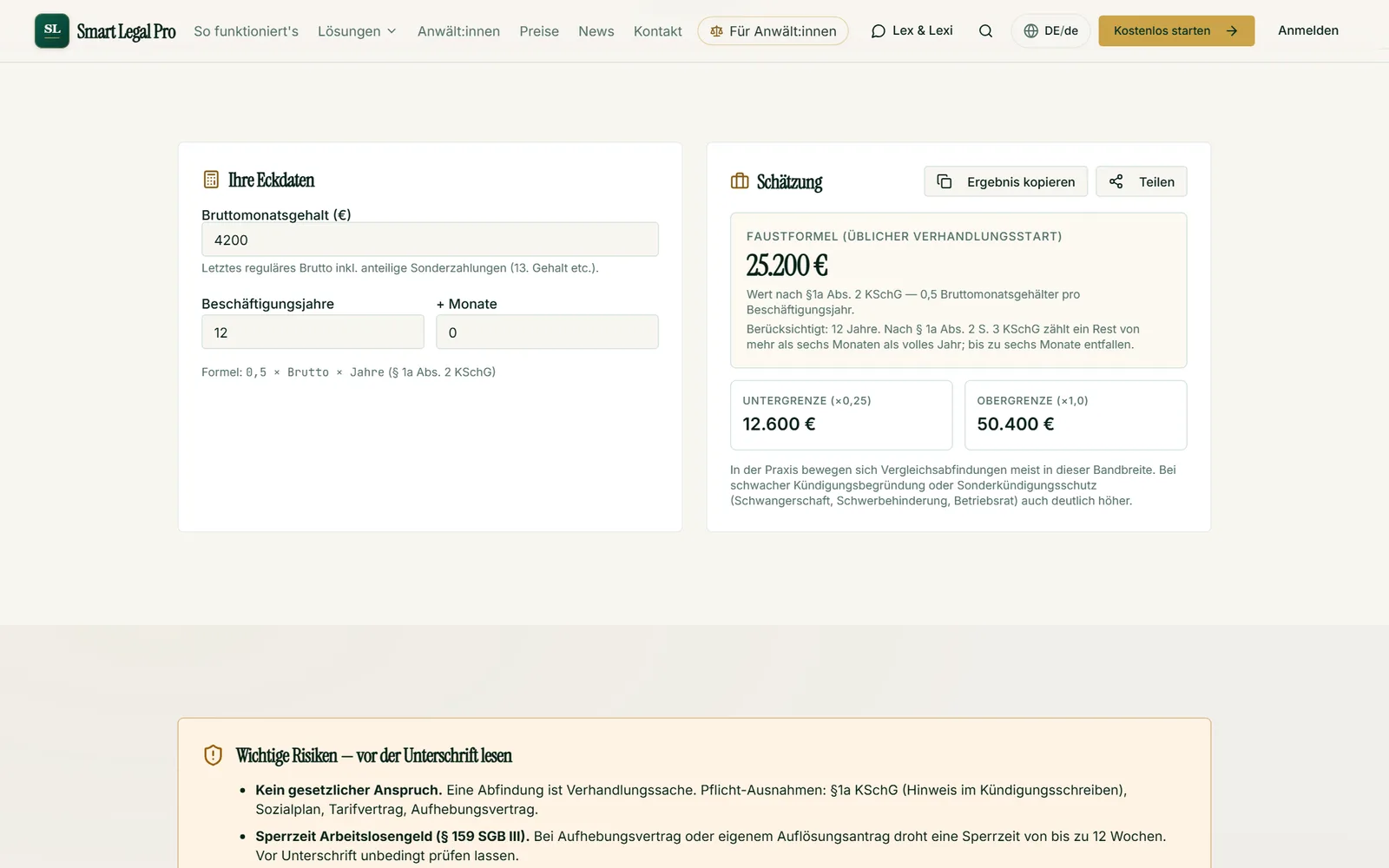
Task: Open the Preise page
Action: point(539,31)
